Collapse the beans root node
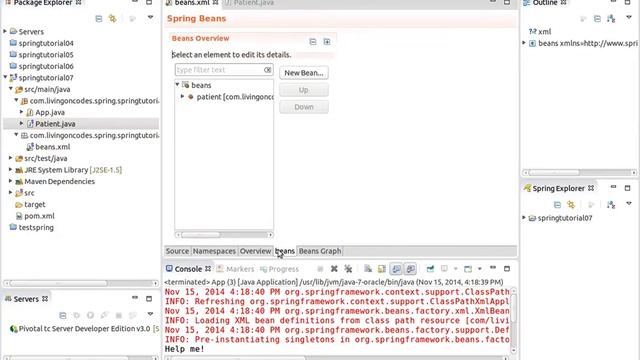640x360 pixels. click(x=178, y=84)
